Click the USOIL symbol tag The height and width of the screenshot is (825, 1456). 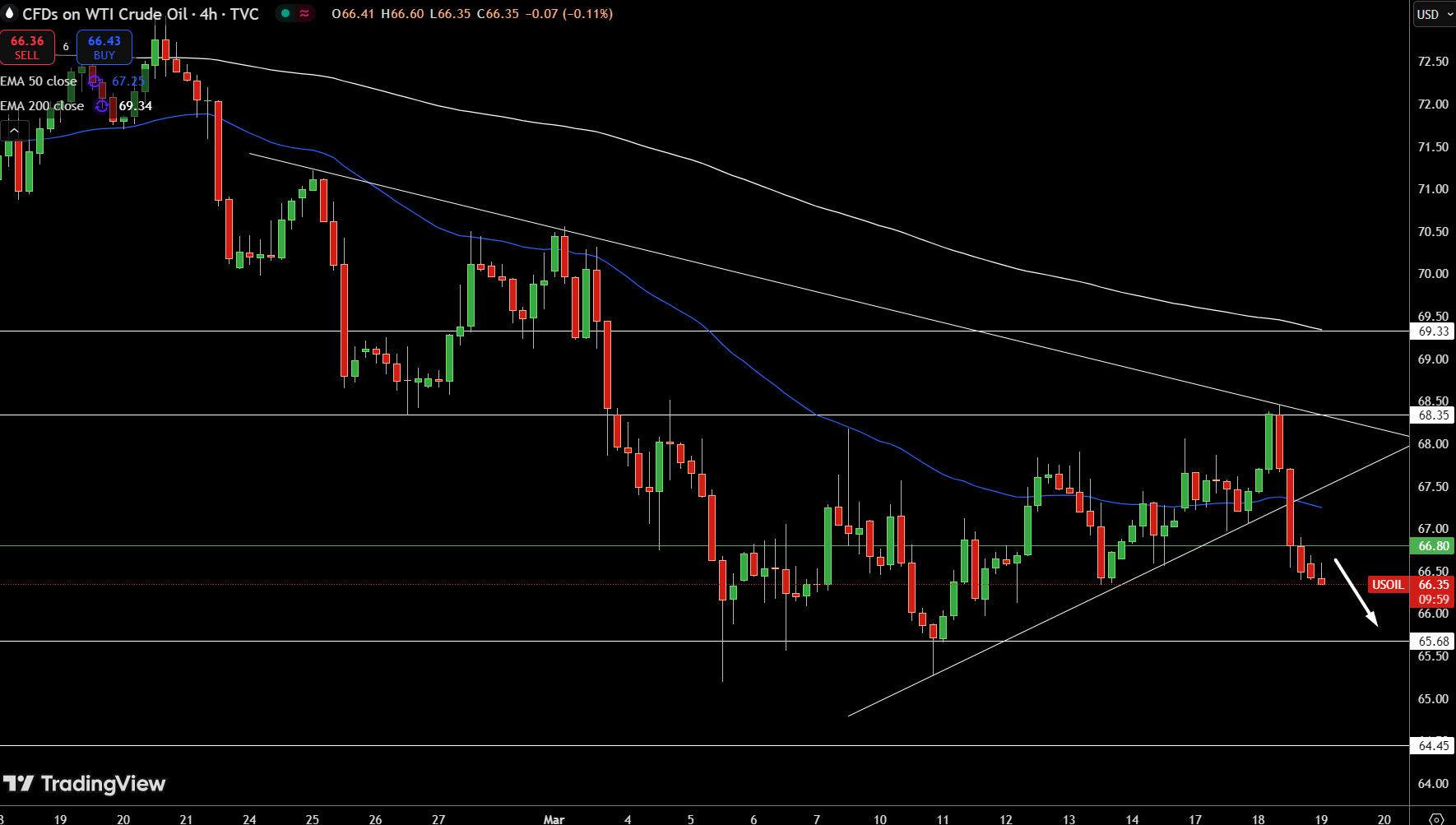[x=1388, y=585]
